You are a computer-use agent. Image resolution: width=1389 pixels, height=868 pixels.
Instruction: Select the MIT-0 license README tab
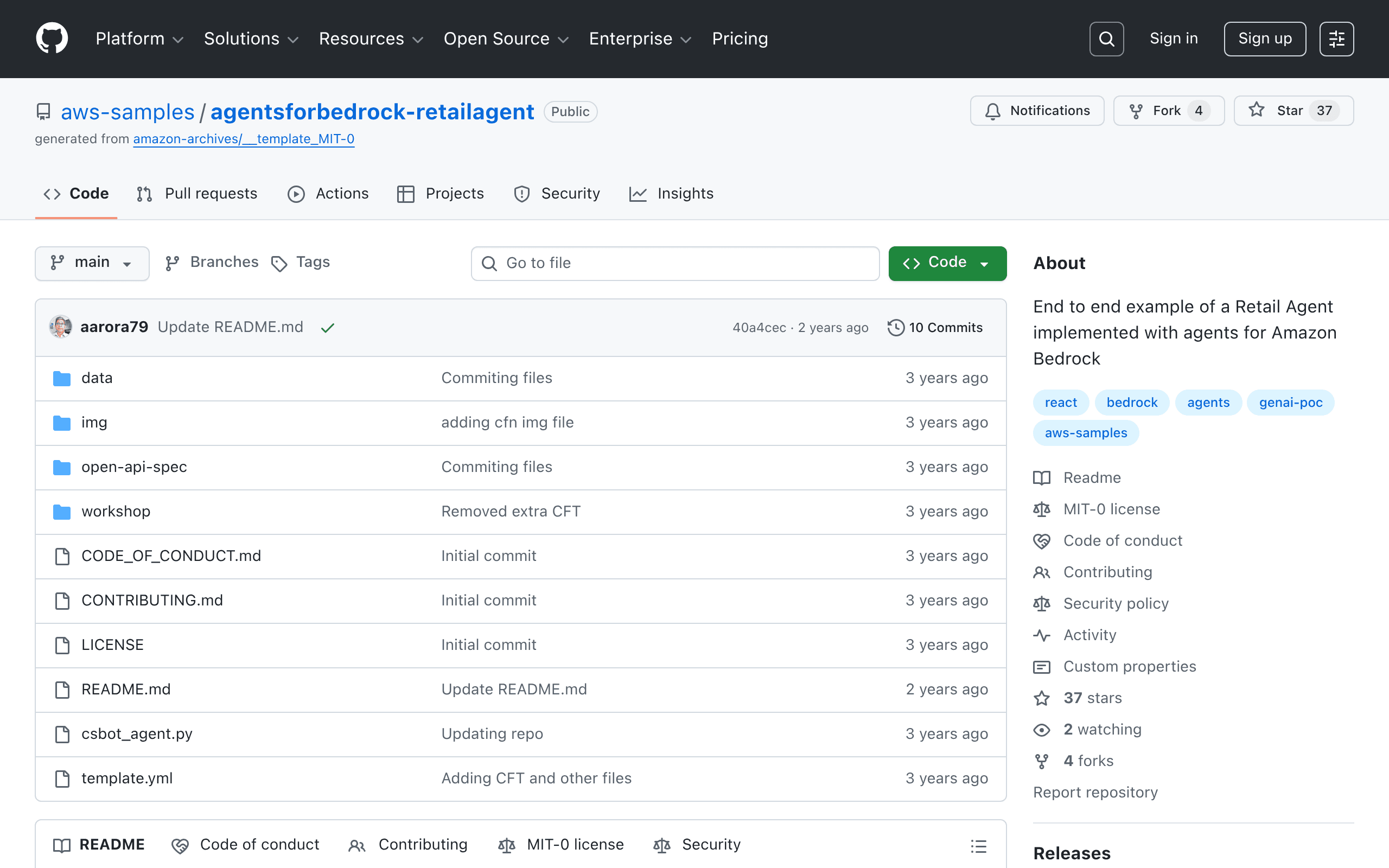(562, 845)
